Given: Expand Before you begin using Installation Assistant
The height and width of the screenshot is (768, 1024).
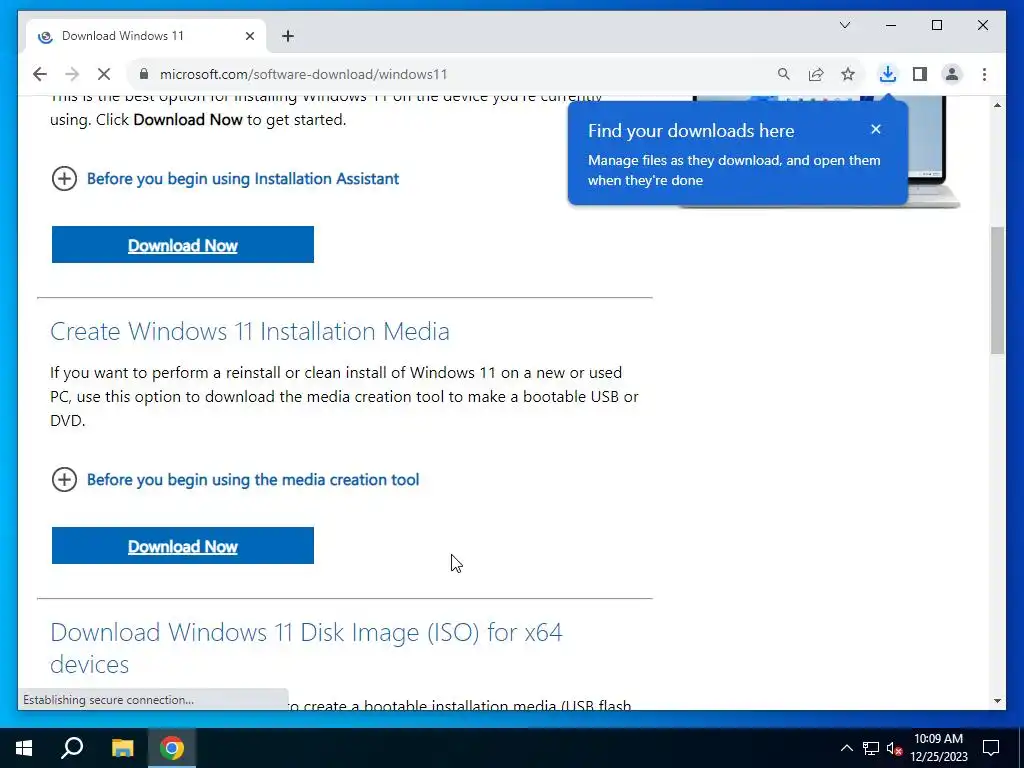Looking at the screenshot, I should [x=225, y=179].
